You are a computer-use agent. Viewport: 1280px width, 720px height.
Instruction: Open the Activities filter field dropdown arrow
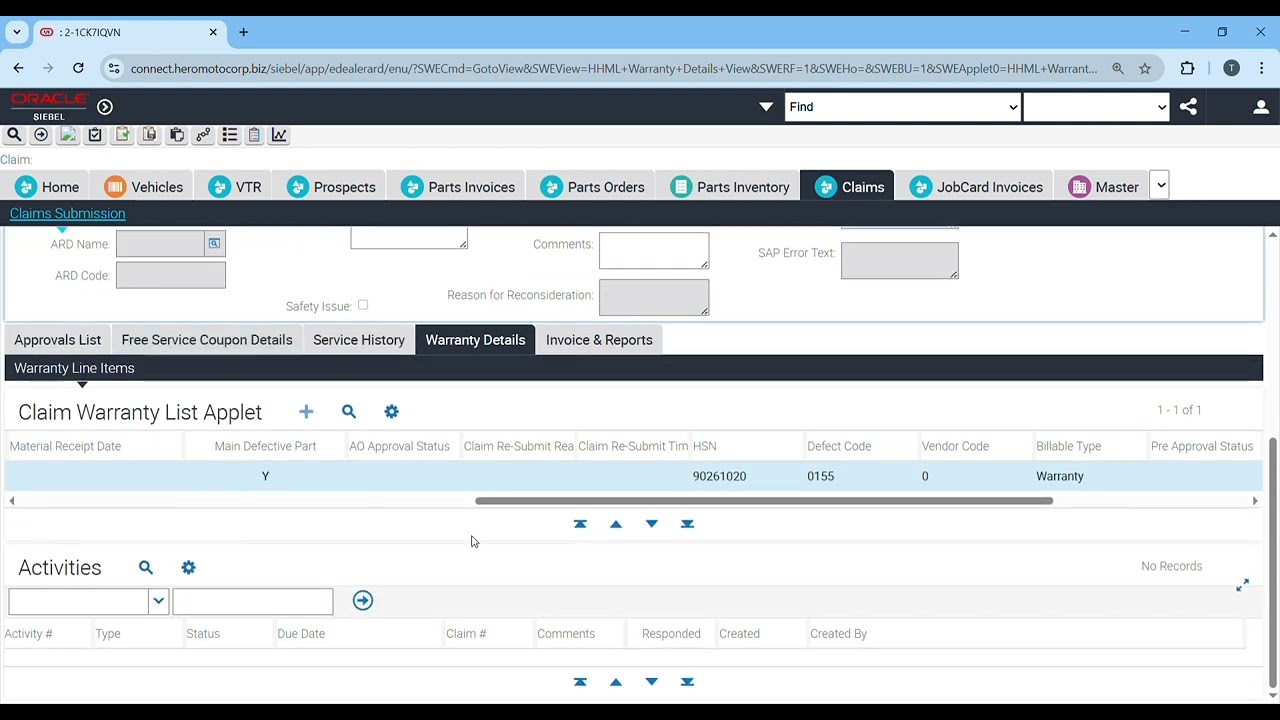pos(158,601)
